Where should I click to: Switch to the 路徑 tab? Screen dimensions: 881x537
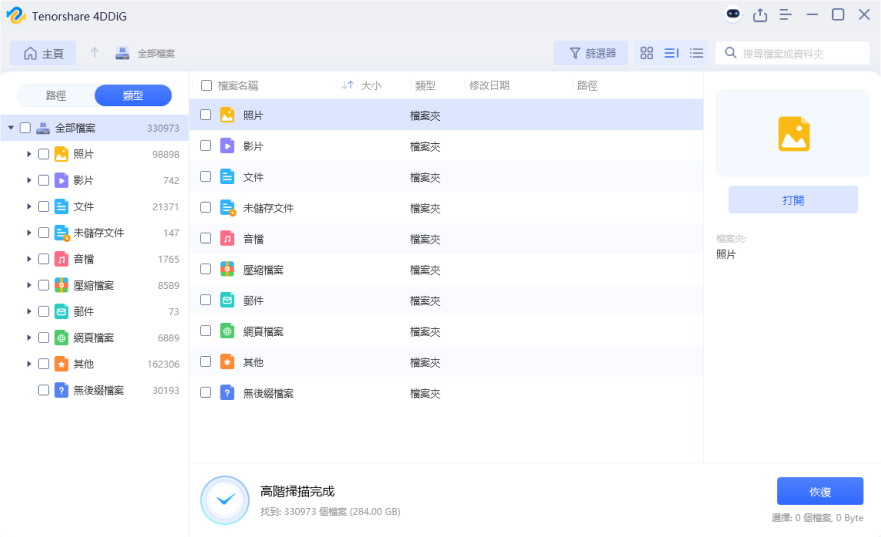[56, 96]
